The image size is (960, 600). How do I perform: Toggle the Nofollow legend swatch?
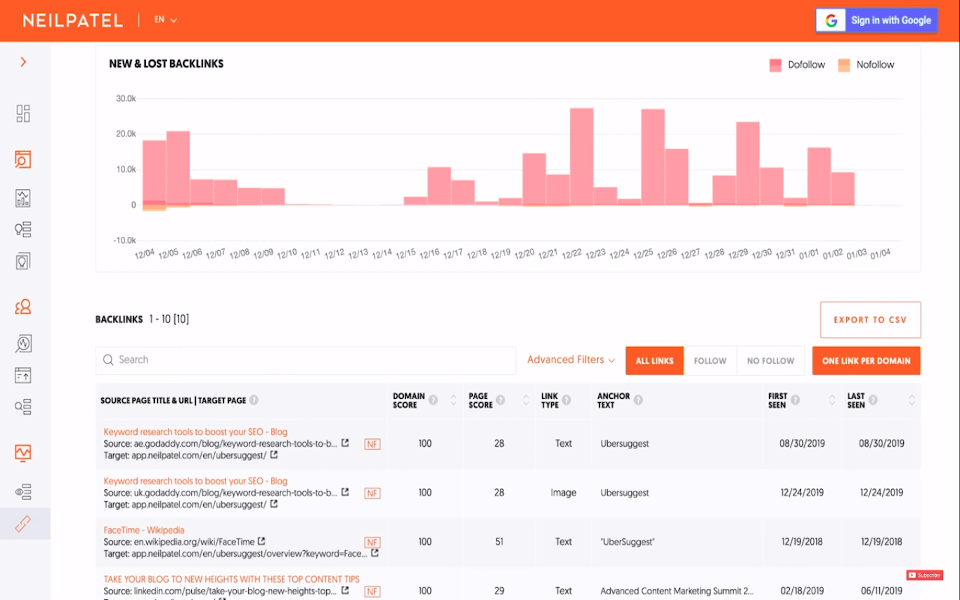[844, 65]
